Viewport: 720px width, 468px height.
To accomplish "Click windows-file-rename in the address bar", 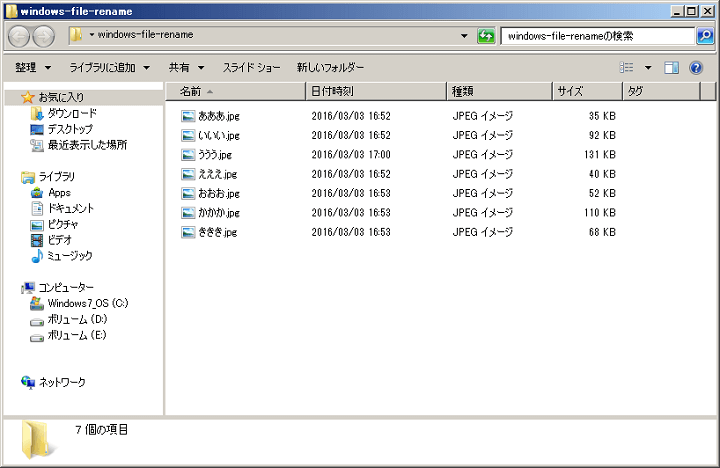I will [x=145, y=34].
